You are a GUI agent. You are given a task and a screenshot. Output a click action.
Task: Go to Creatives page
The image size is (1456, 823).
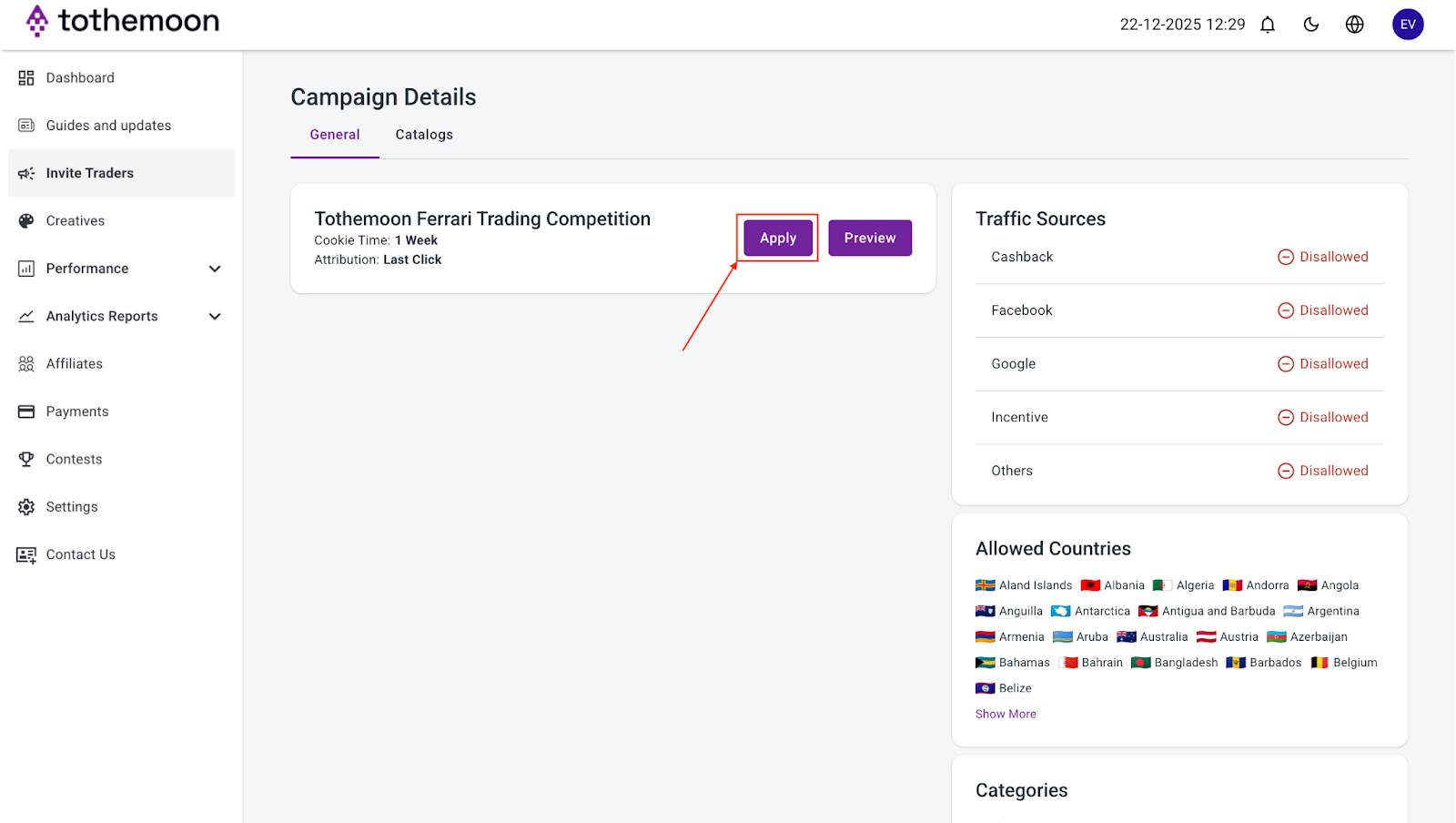121,221
